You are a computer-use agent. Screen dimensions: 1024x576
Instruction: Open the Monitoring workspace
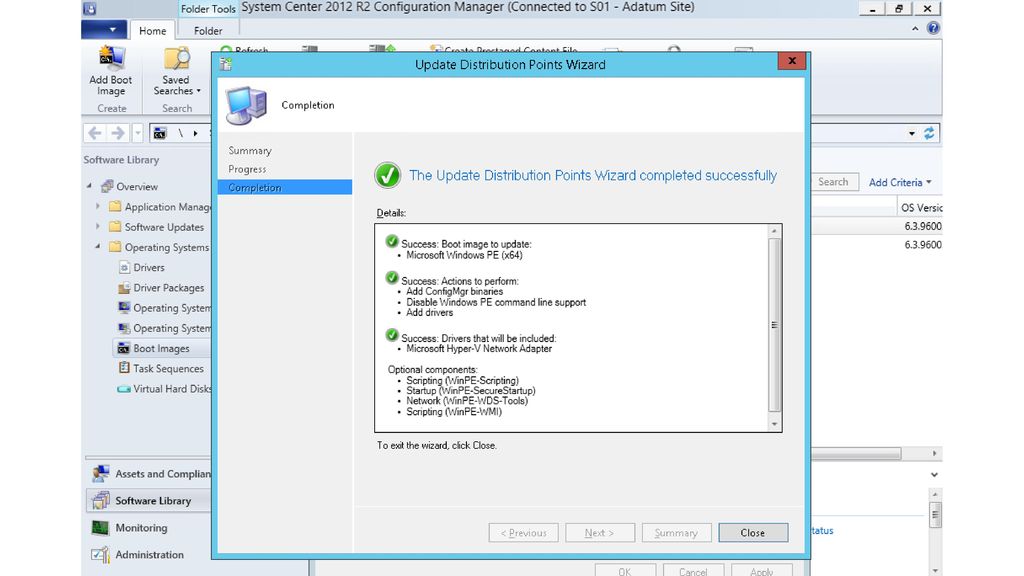click(141, 528)
